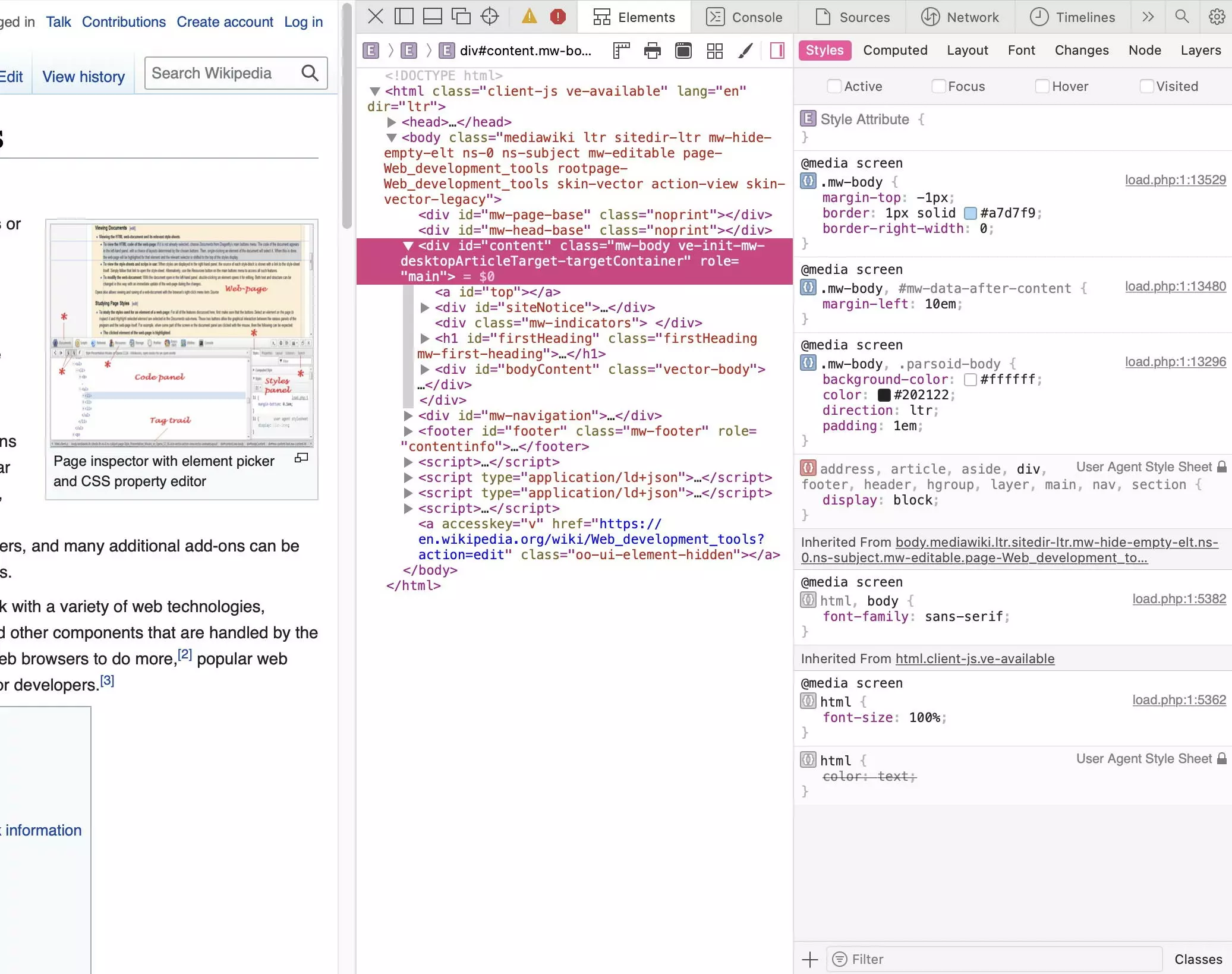Enable the Active state checkbox
The height and width of the screenshot is (974, 1232).
point(834,86)
